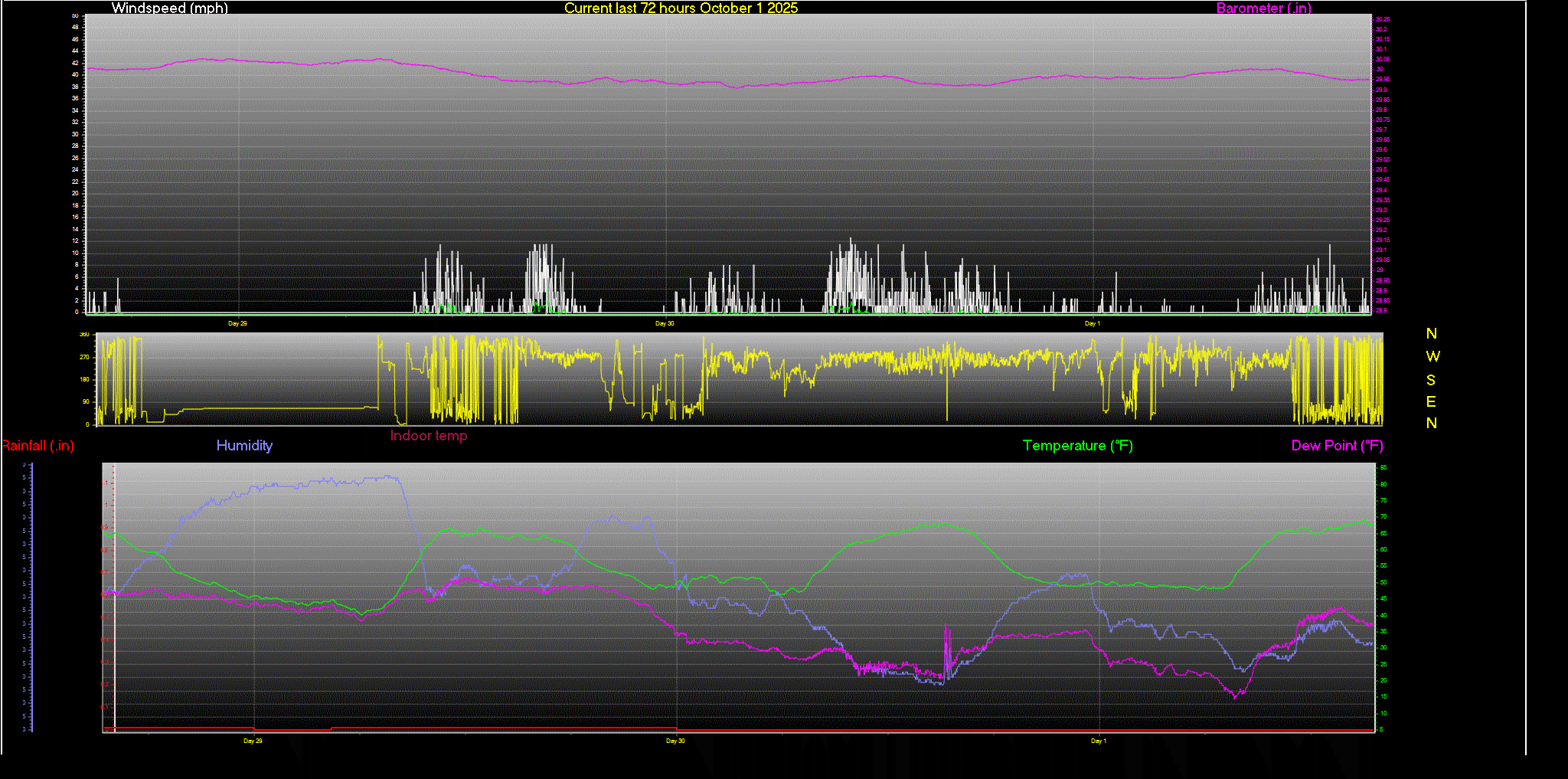Click the bottom N wind direction letter

[x=1431, y=423]
